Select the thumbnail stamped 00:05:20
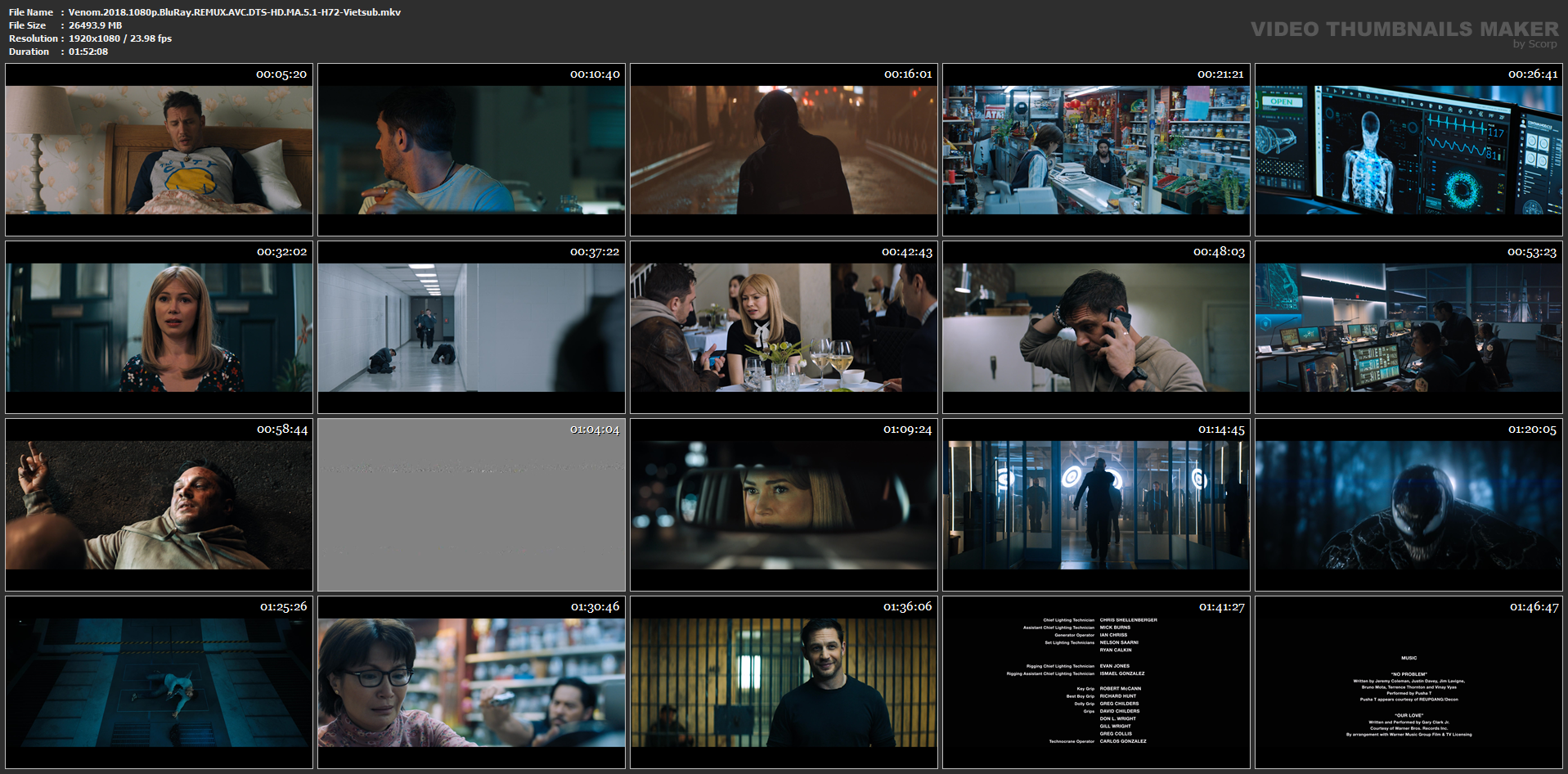Screen dimensions: 1568x774 click(159, 150)
